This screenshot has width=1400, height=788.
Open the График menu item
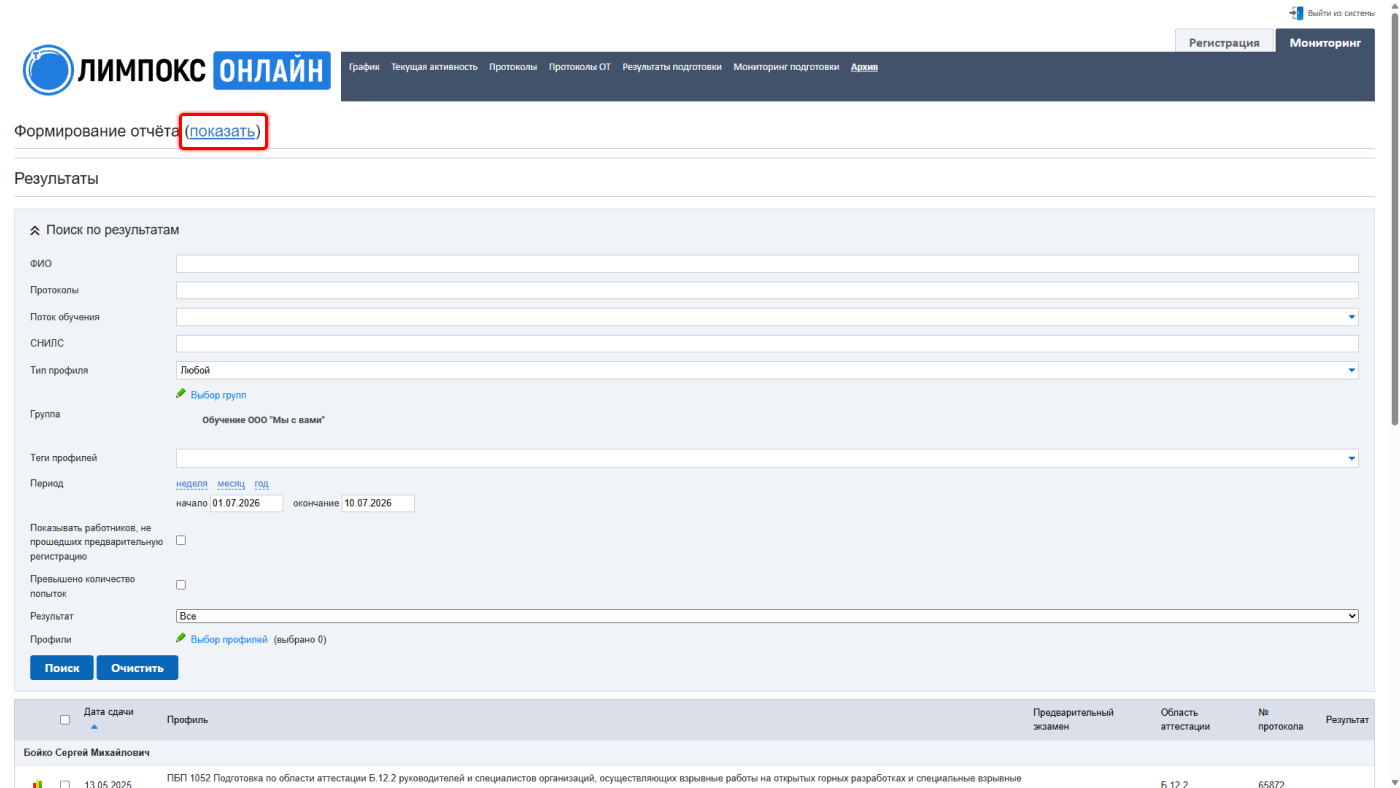[x=364, y=67]
